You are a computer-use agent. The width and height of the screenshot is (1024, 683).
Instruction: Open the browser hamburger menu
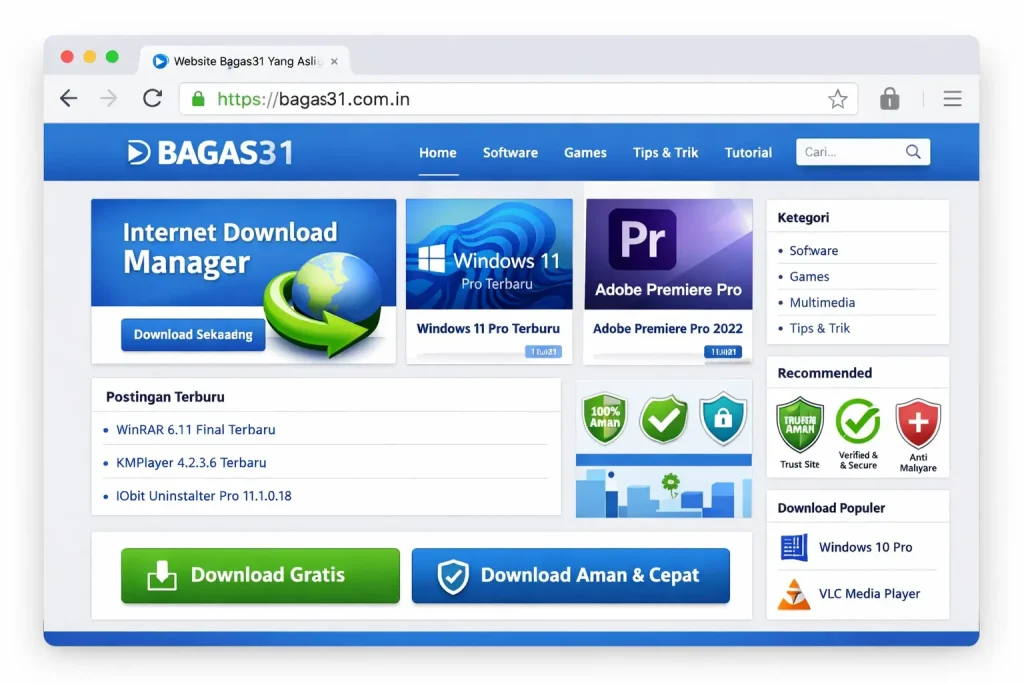pyautogui.click(x=952, y=98)
